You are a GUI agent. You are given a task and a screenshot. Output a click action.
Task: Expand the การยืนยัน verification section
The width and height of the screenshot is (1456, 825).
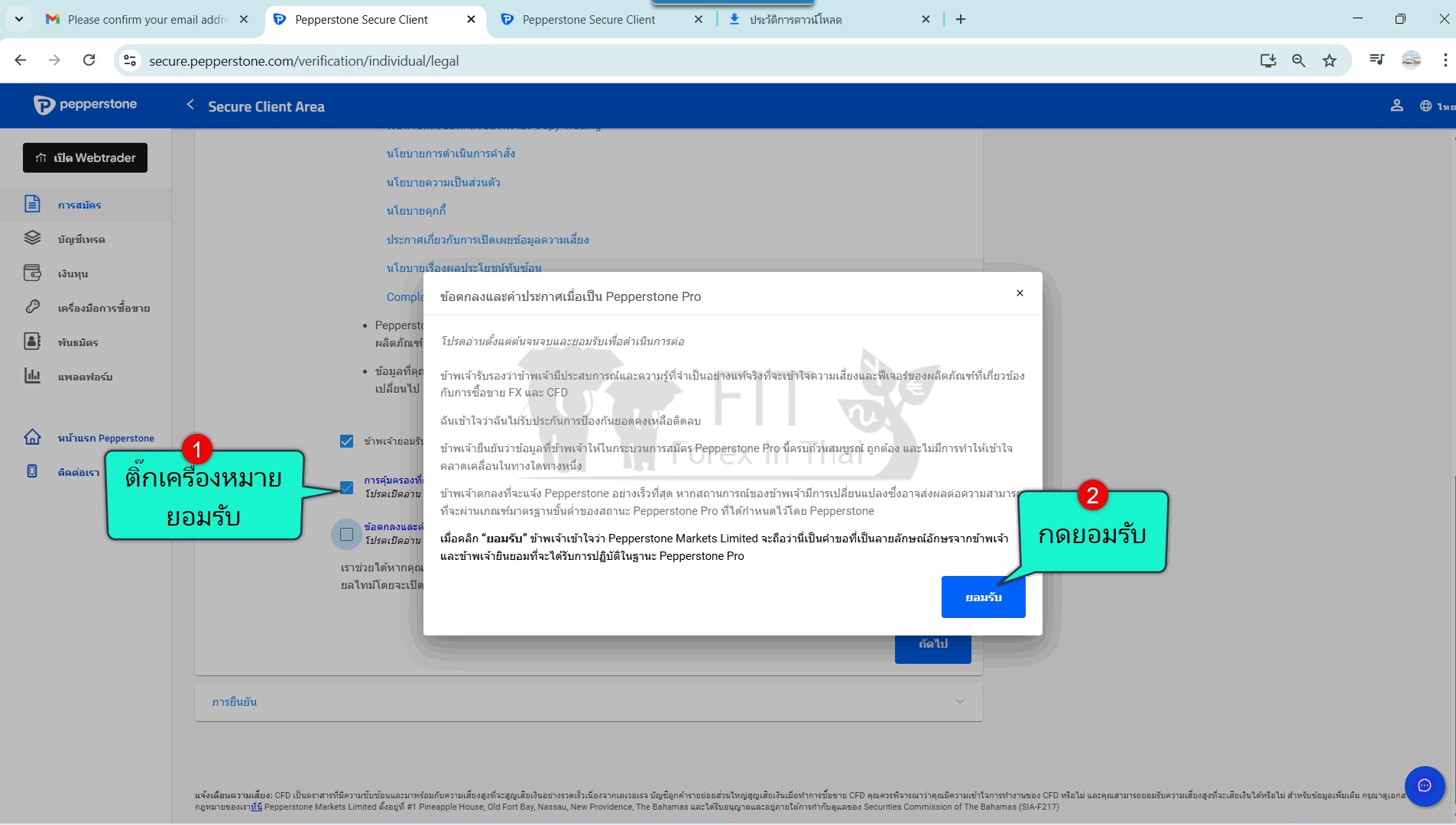coord(588,701)
